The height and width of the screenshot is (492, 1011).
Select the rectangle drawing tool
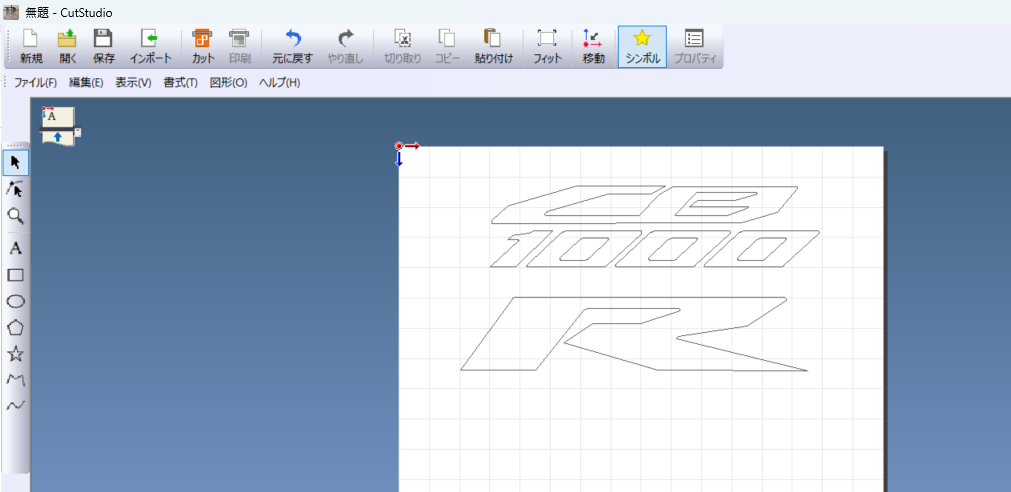click(x=15, y=275)
